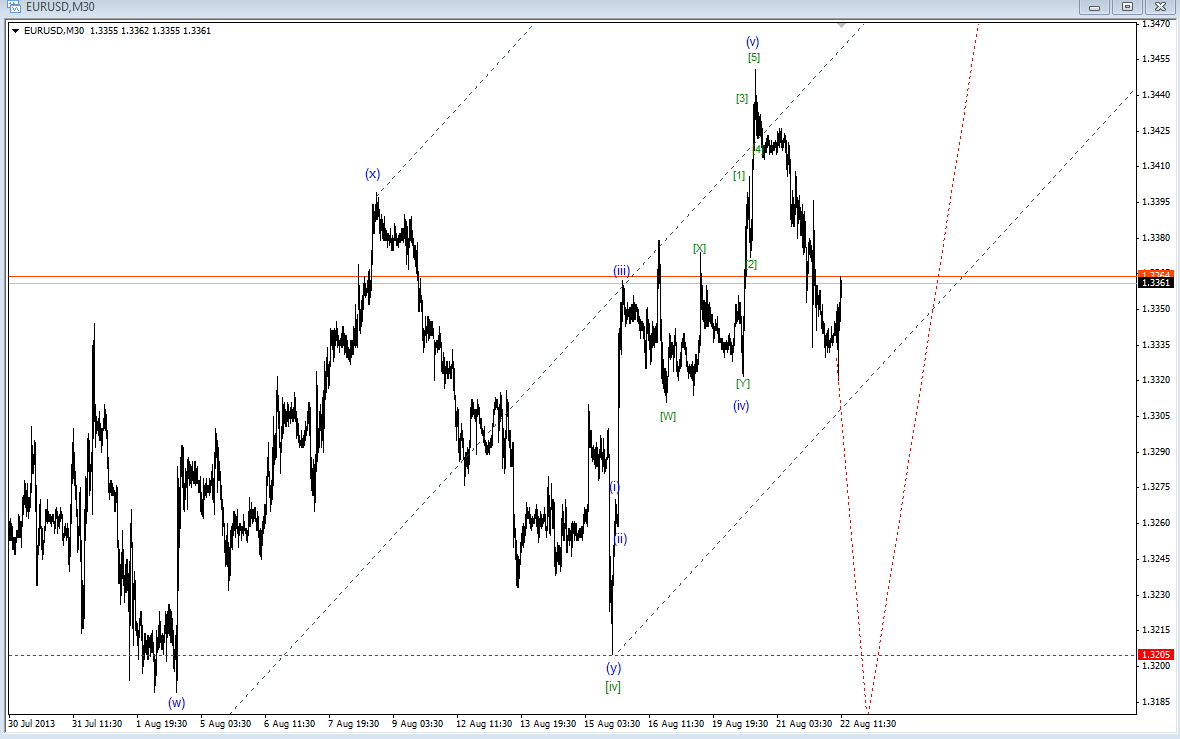Select the blue (v) wave label at top
The image size is (1180, 739).
click(x=753, y=42)
